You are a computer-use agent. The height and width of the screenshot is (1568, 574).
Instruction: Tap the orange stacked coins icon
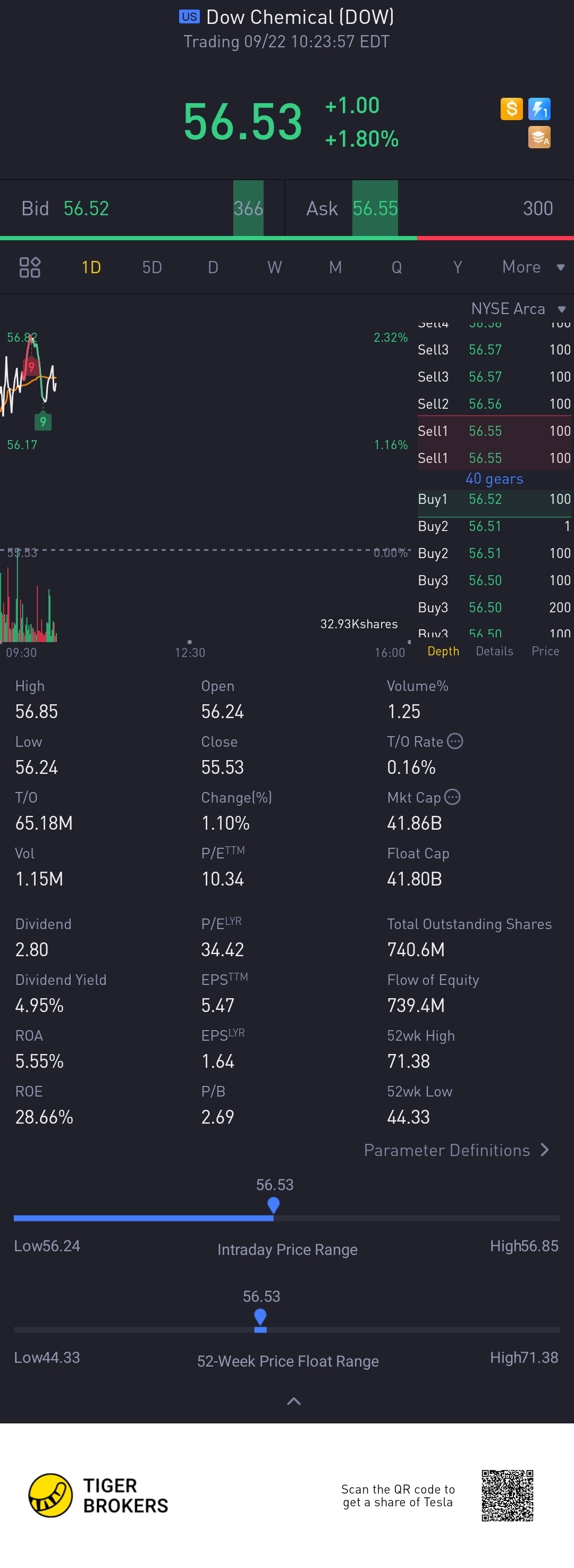539,138
